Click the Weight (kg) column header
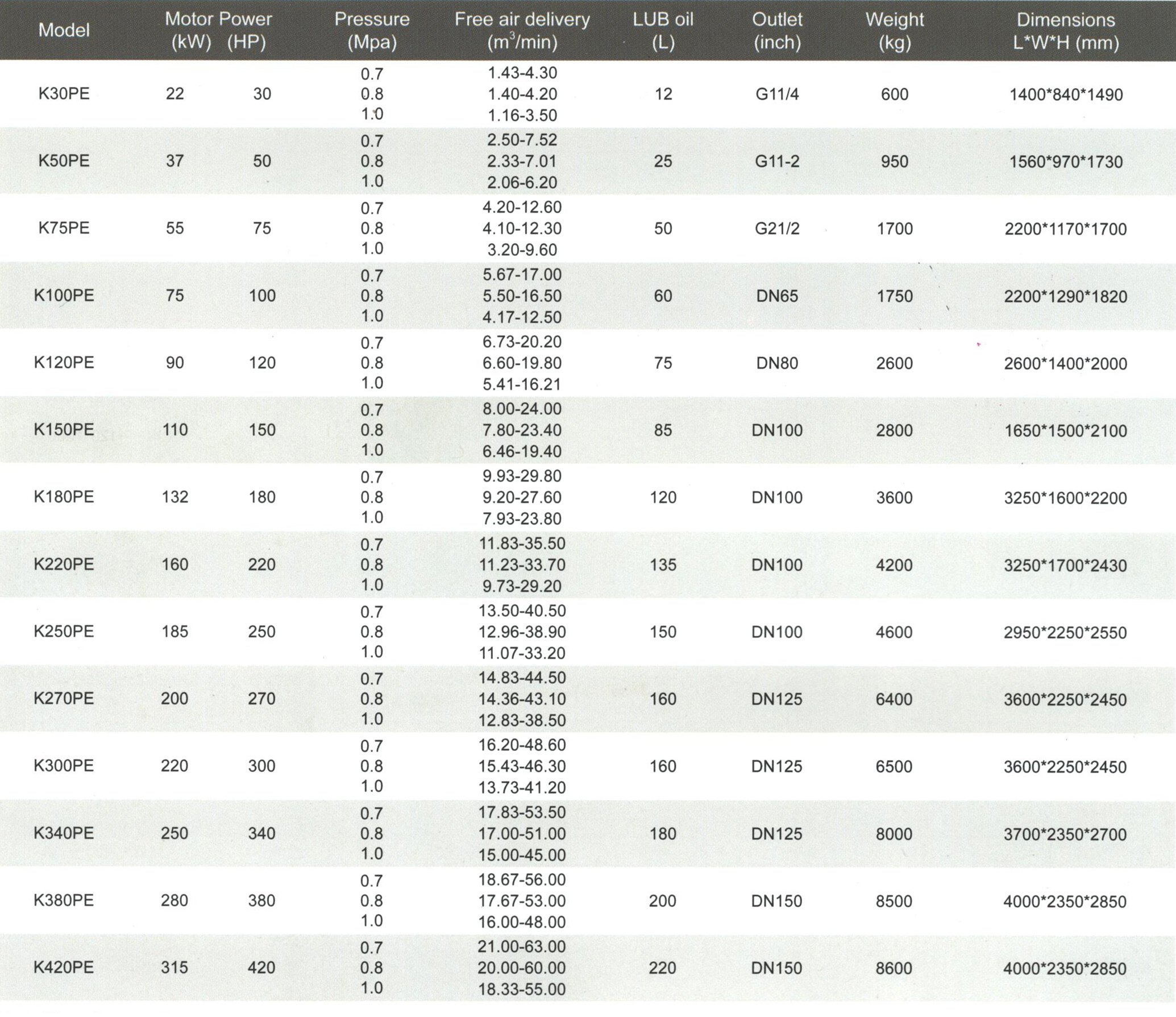The width and height of the screenshot is (1176, 1017). pyautogui.click(x=894, y=30)
